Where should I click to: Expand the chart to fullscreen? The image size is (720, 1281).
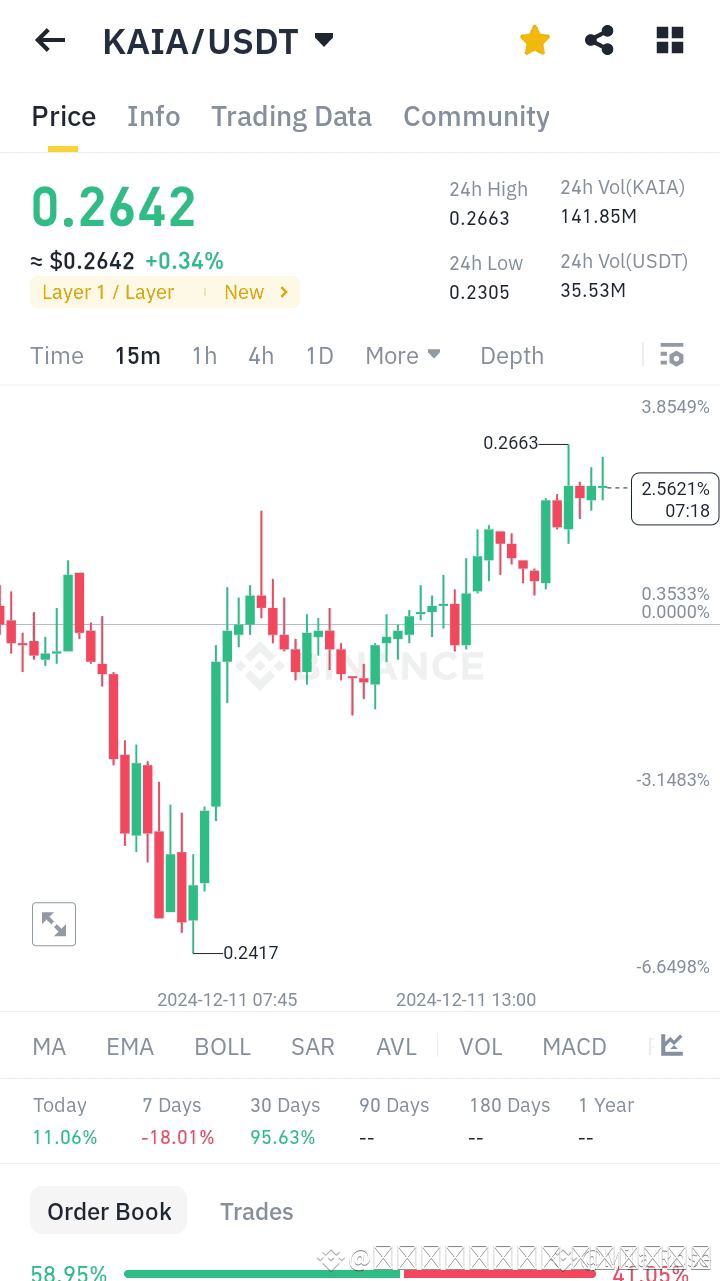[x=54, y=923]
